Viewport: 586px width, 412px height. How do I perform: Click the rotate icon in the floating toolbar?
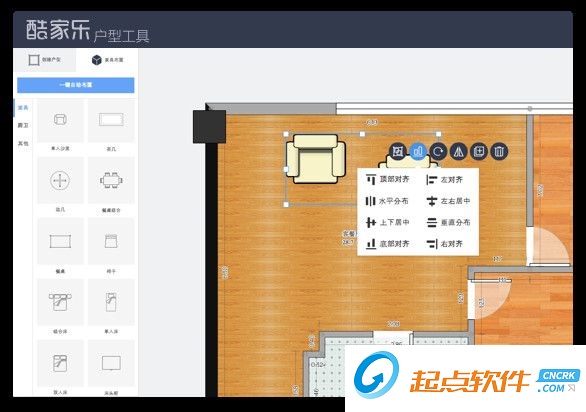pyautogui.click(x=438, y=151)
